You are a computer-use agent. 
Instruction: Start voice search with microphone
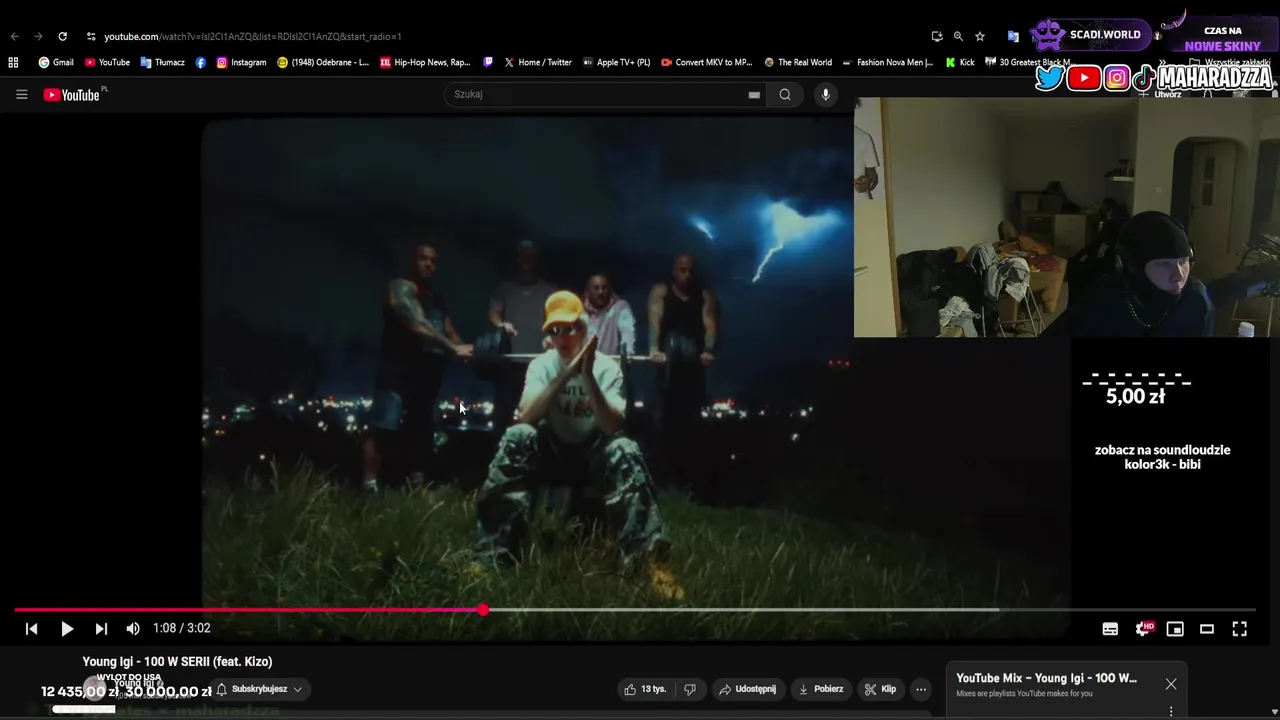click(x=825, y=94)
